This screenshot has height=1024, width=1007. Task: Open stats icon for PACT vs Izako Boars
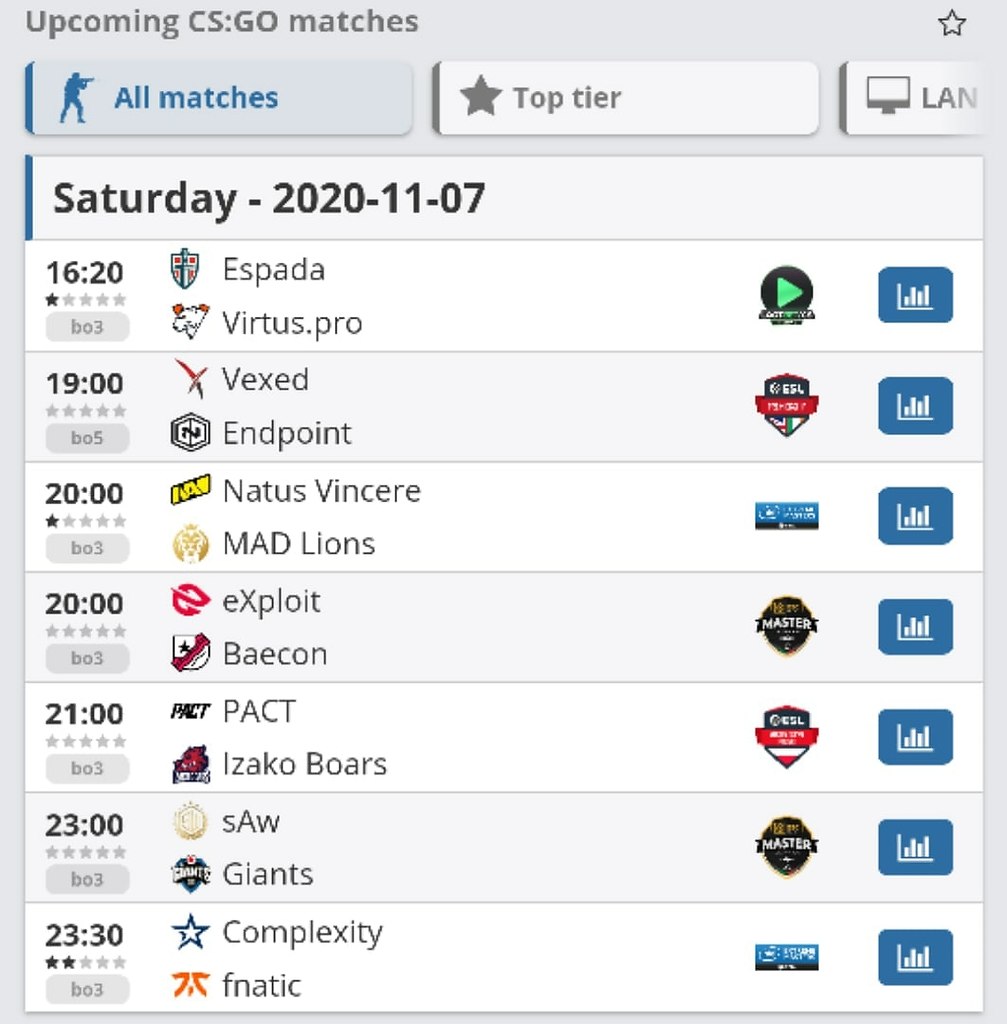915,737
